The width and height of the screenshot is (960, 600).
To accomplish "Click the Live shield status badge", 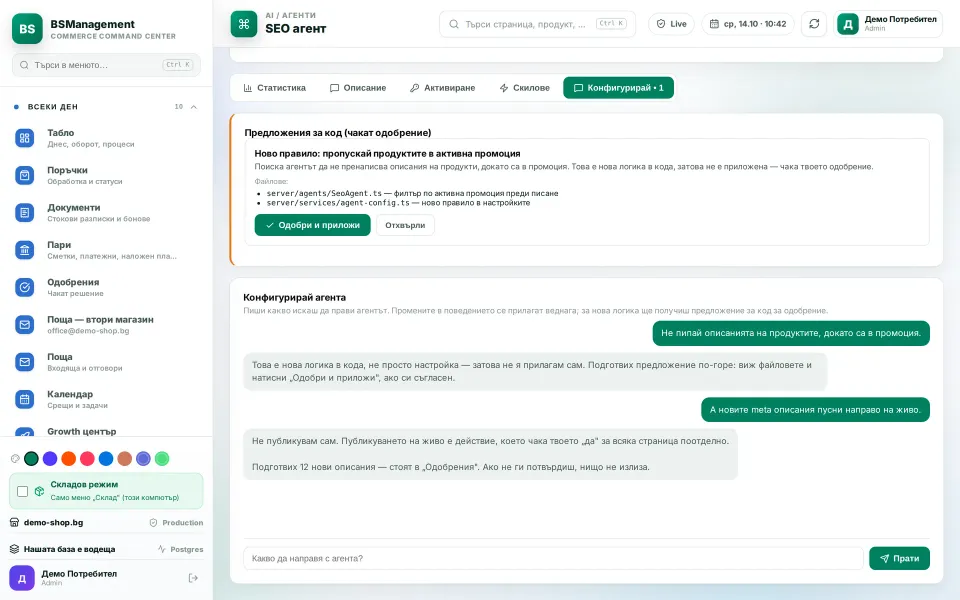I will point(671,24).
